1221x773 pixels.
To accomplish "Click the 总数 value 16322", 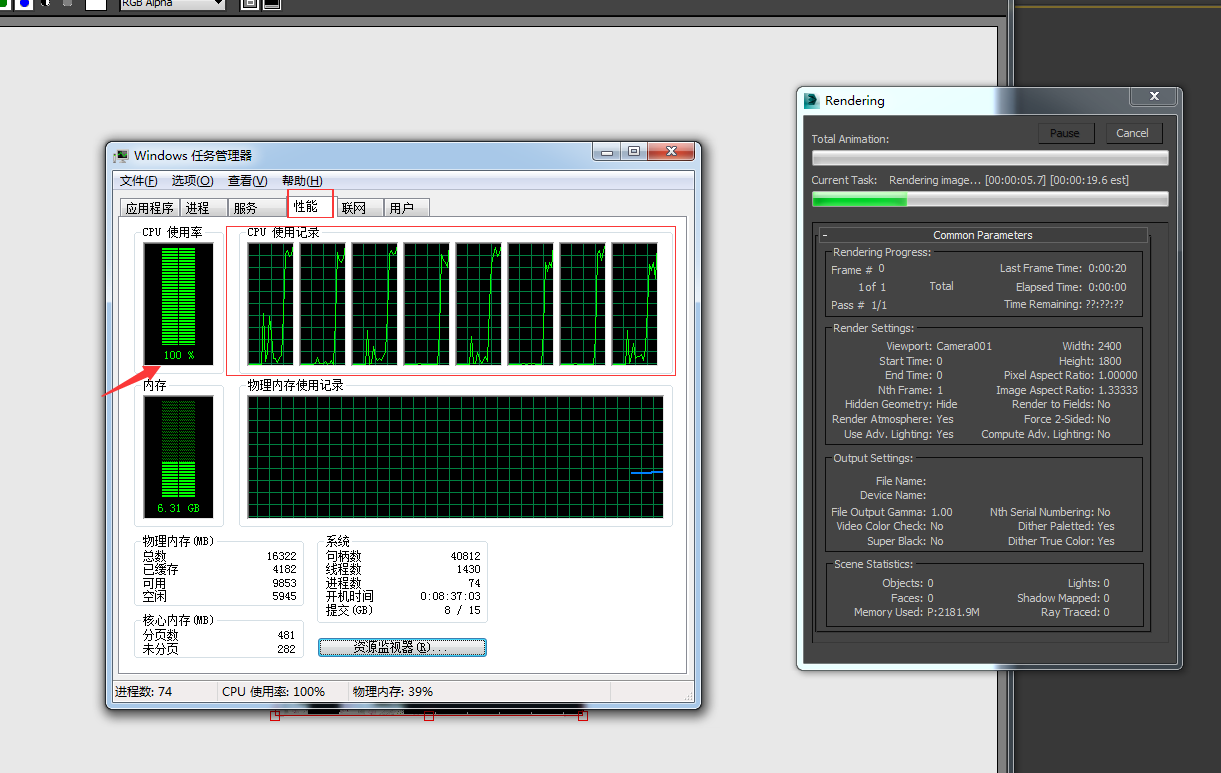I will (x=282, y=556).
